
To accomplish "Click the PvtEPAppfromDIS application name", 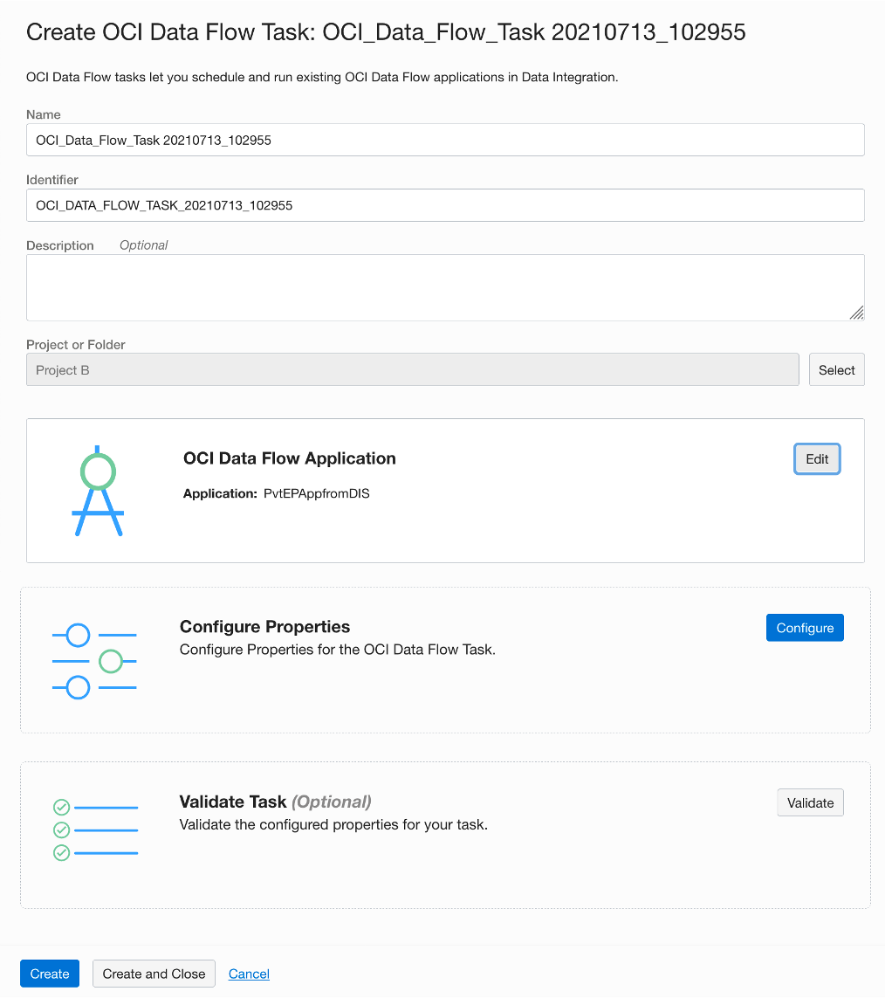I will (x=309, y=494).
